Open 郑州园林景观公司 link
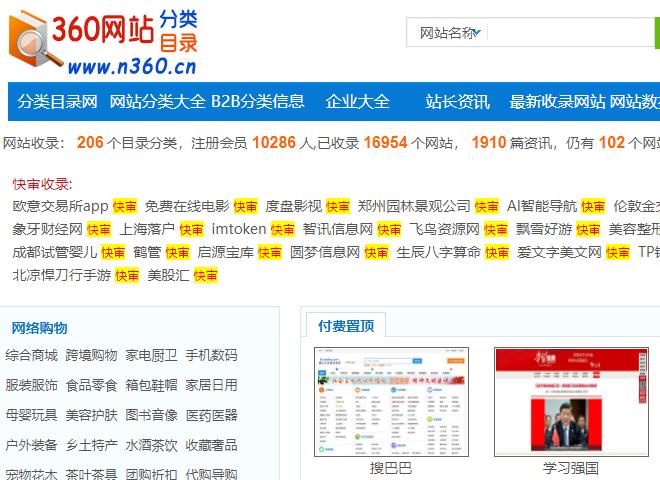Image resolution: width=660 pixels, height=480 pixels. (x=414, y=206)
